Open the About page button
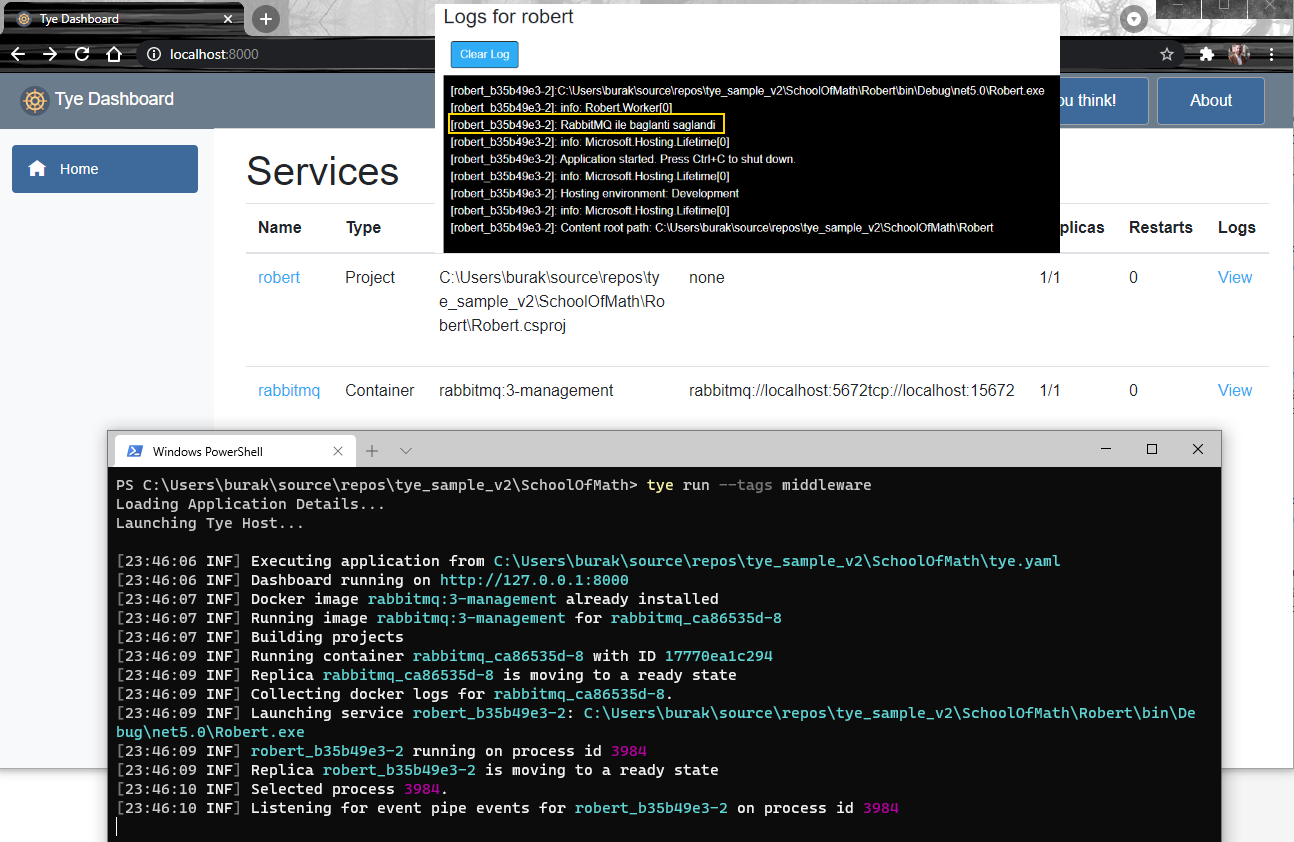 pyautogui.click(x=1210, y=100)
